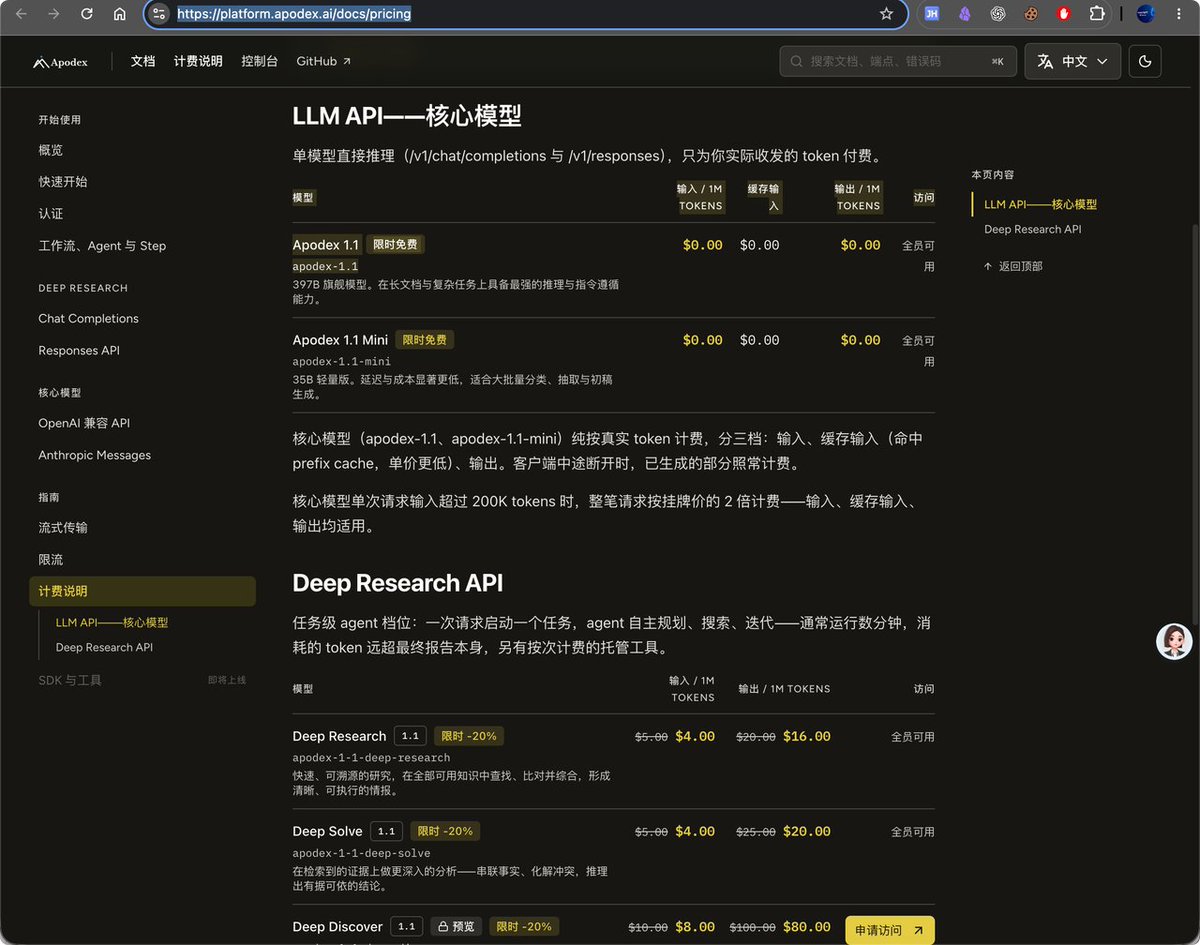The width and height of the screenshot is (1200, 945).
Task: Open the purple crystal extension
Action: 964,14
